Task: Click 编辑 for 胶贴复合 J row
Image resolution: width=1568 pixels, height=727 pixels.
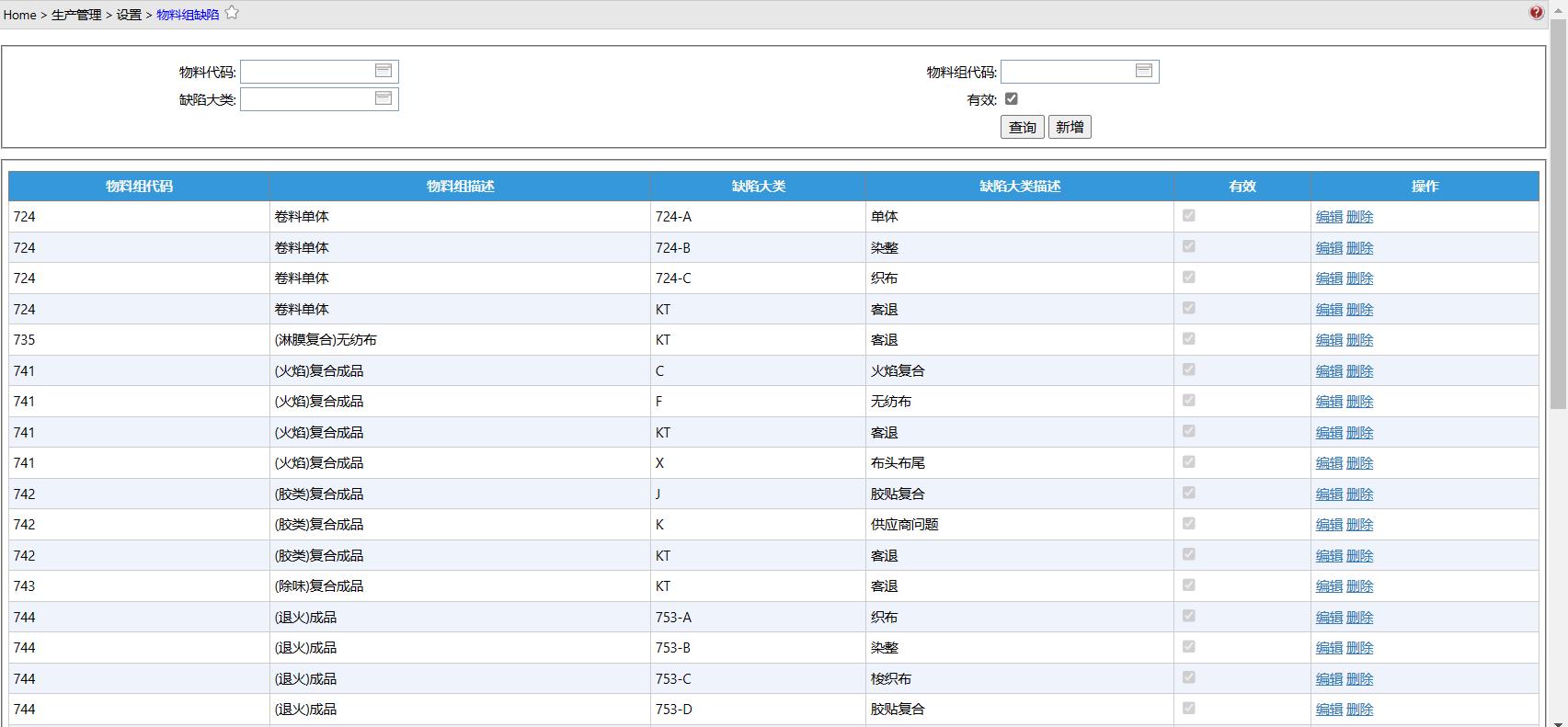Action: [x=1329, y=494]
